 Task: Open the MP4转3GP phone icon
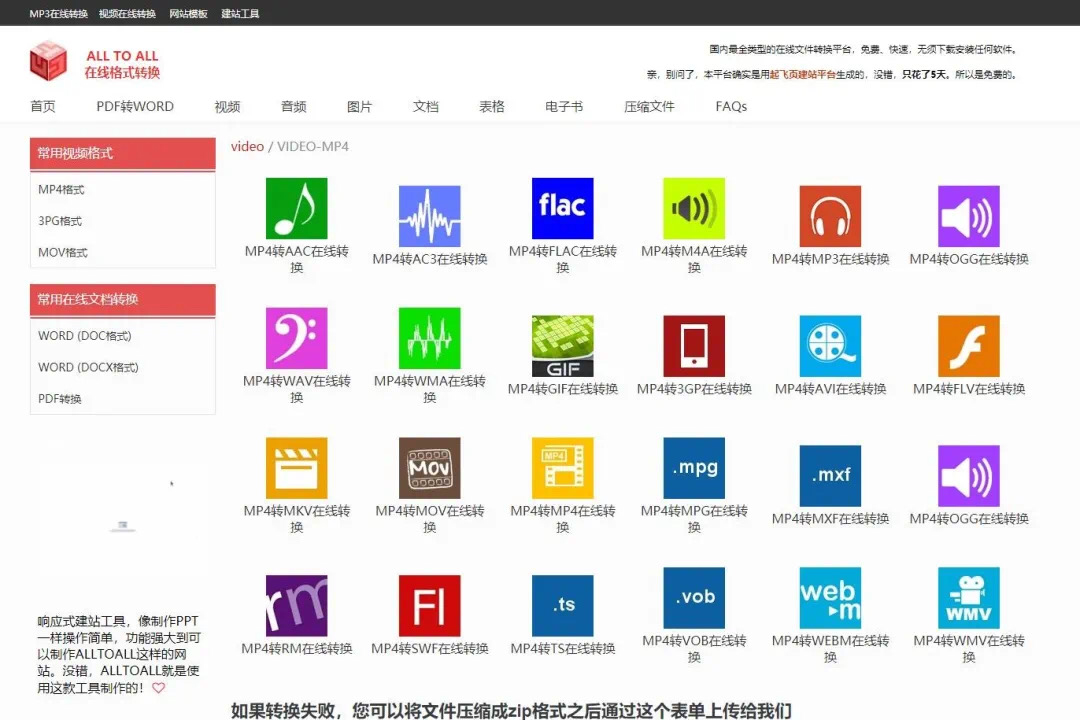[696, 345]
